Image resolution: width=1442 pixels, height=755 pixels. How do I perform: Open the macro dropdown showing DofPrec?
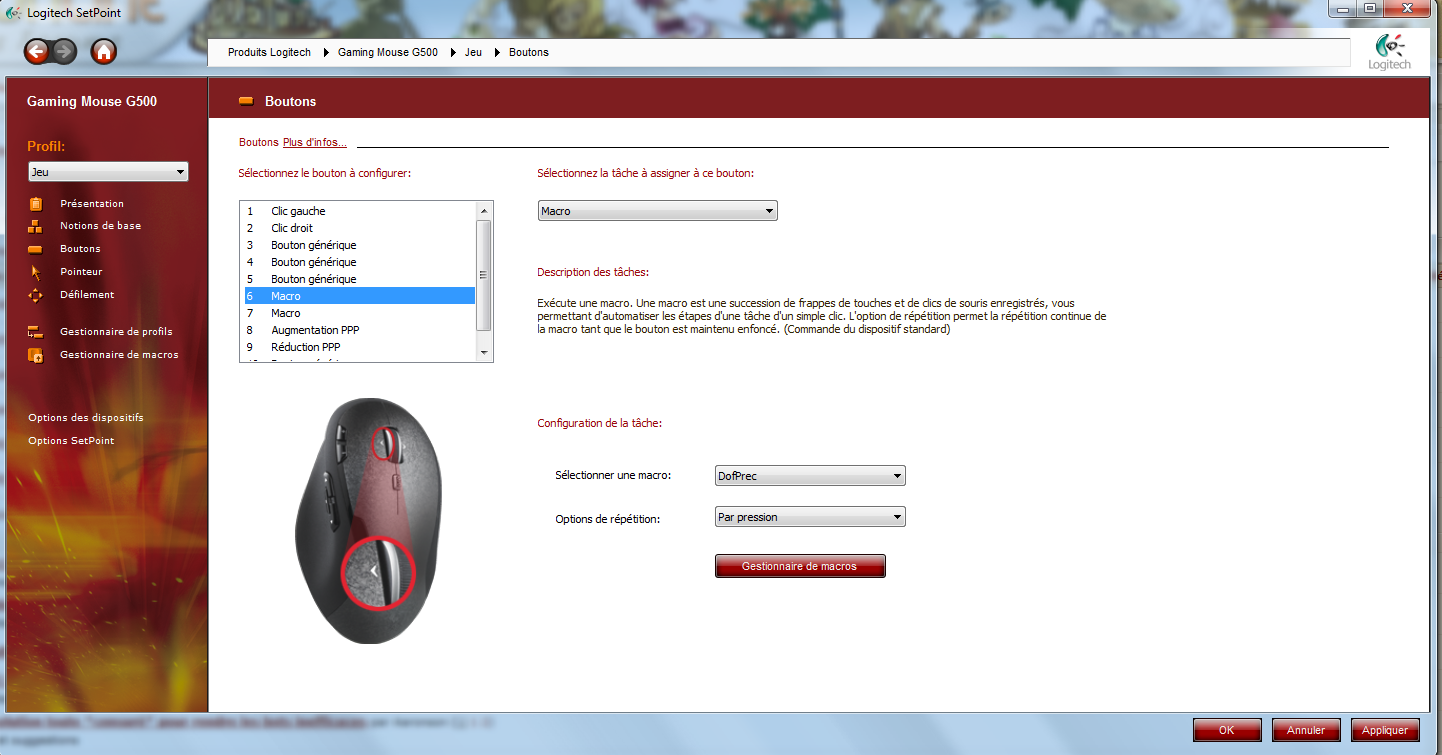(810, 476)
